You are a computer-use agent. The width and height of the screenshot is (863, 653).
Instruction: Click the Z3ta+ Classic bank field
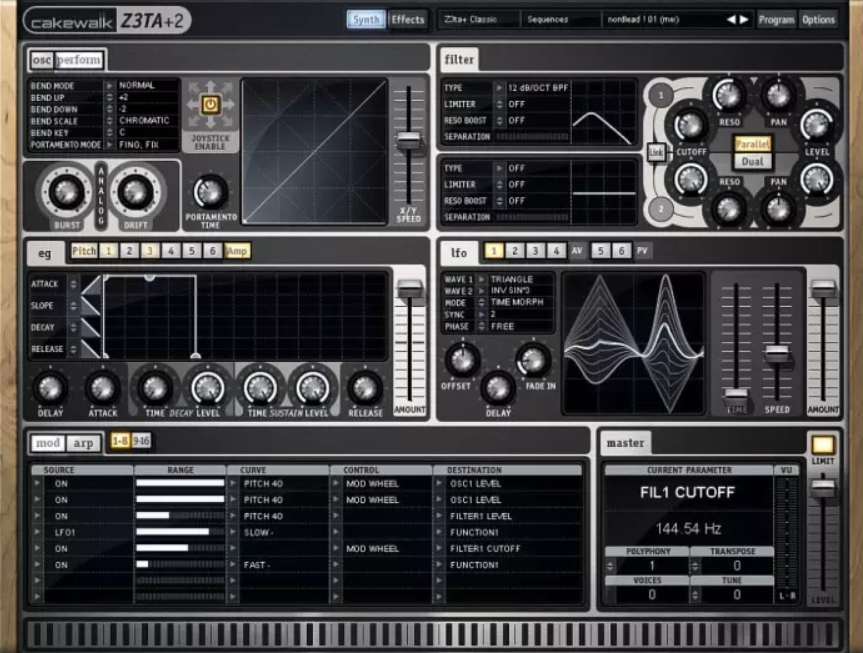[479, 19]
